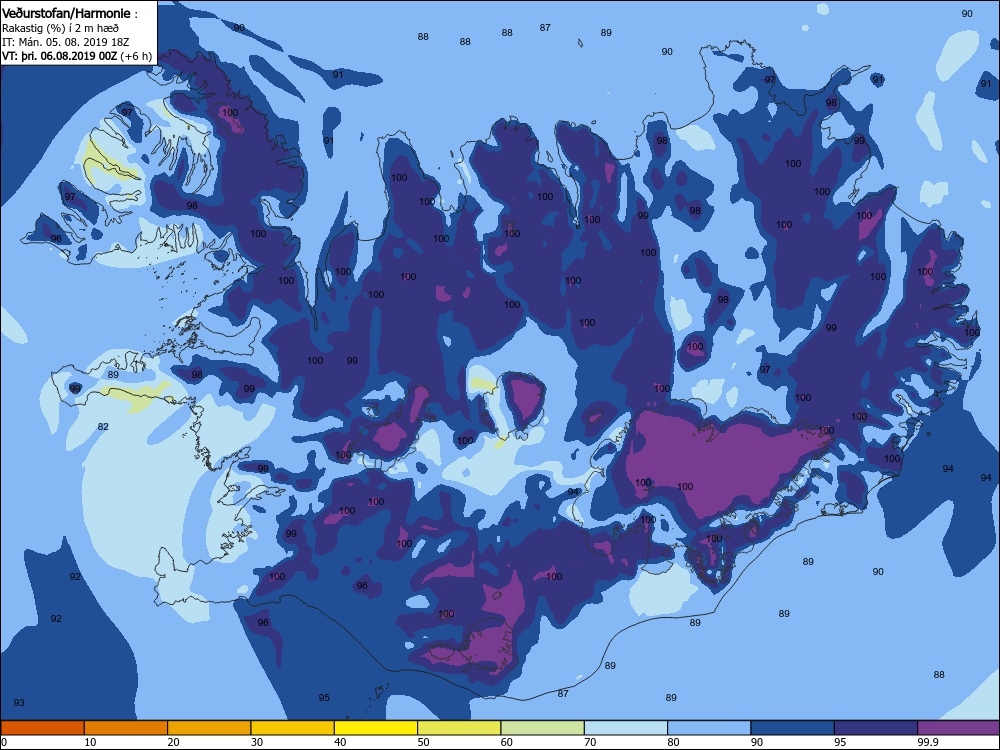Select the legend tick label '10'
Viewport: 1000px width, 750px height.
click(90, 742)
